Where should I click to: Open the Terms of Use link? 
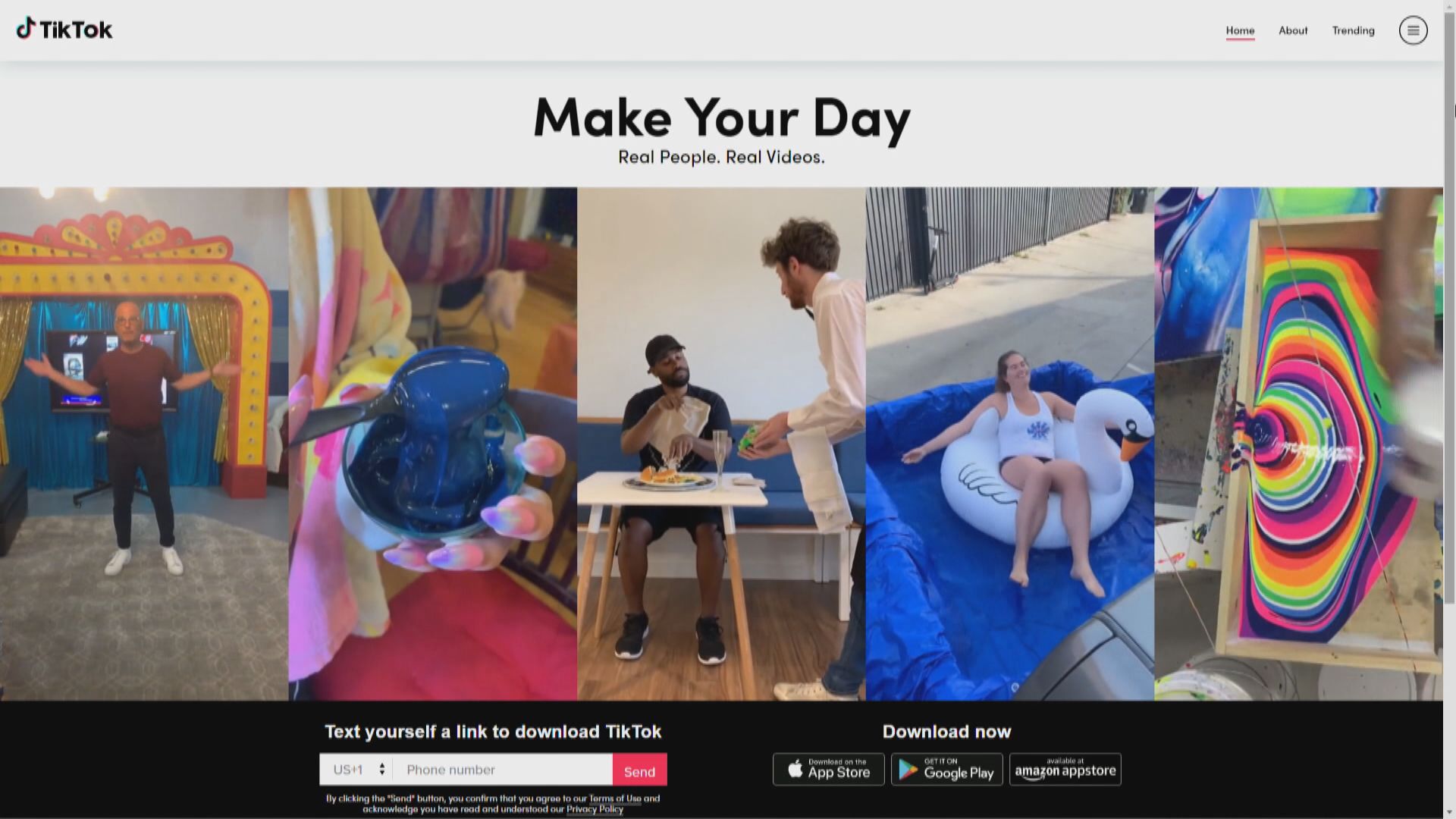(x=615, y=799)
